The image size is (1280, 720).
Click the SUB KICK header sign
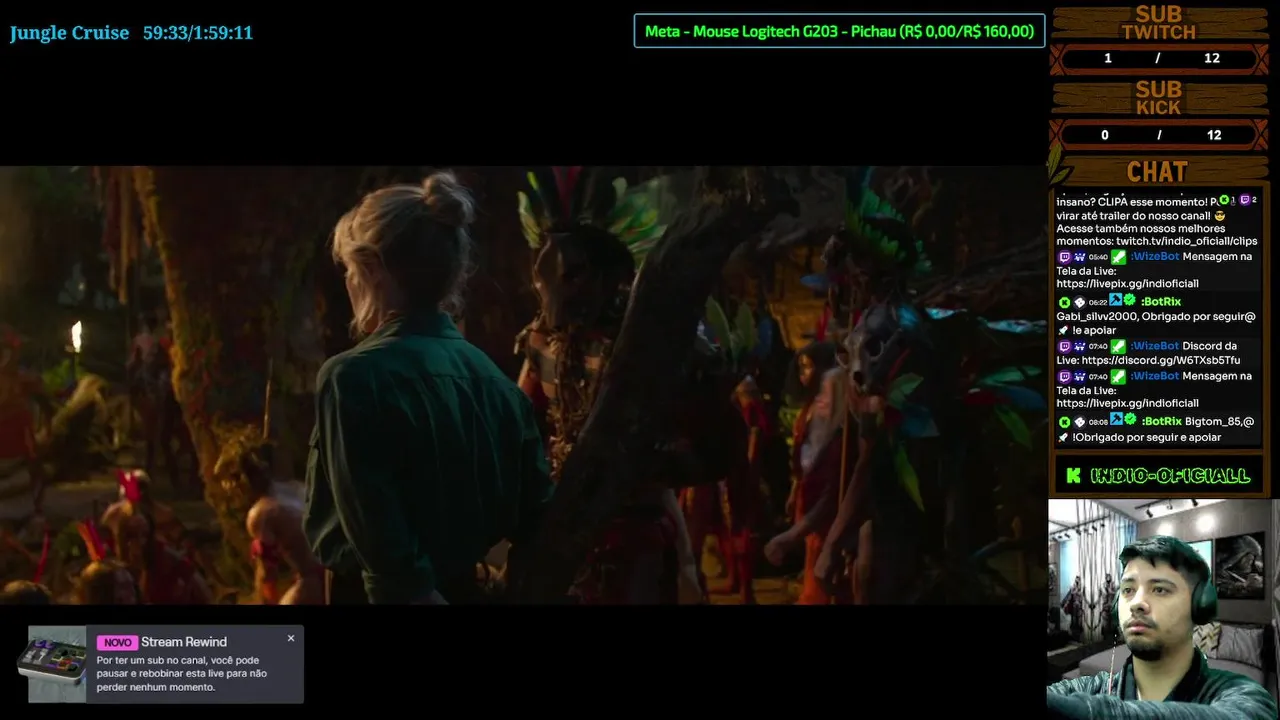click(1158, 98)
